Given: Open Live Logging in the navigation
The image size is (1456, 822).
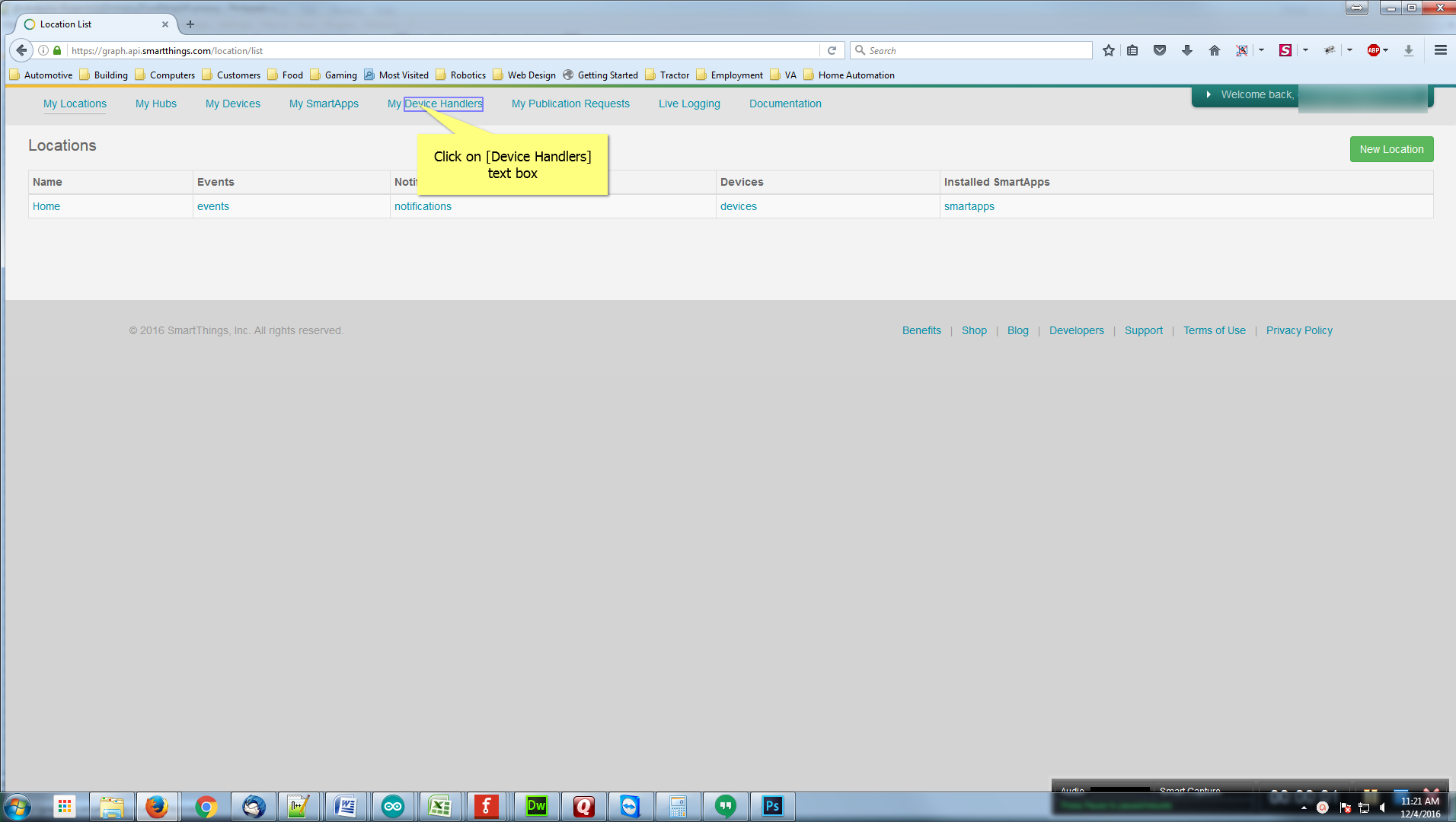Looking at the screenshot, I should [689, 104].
